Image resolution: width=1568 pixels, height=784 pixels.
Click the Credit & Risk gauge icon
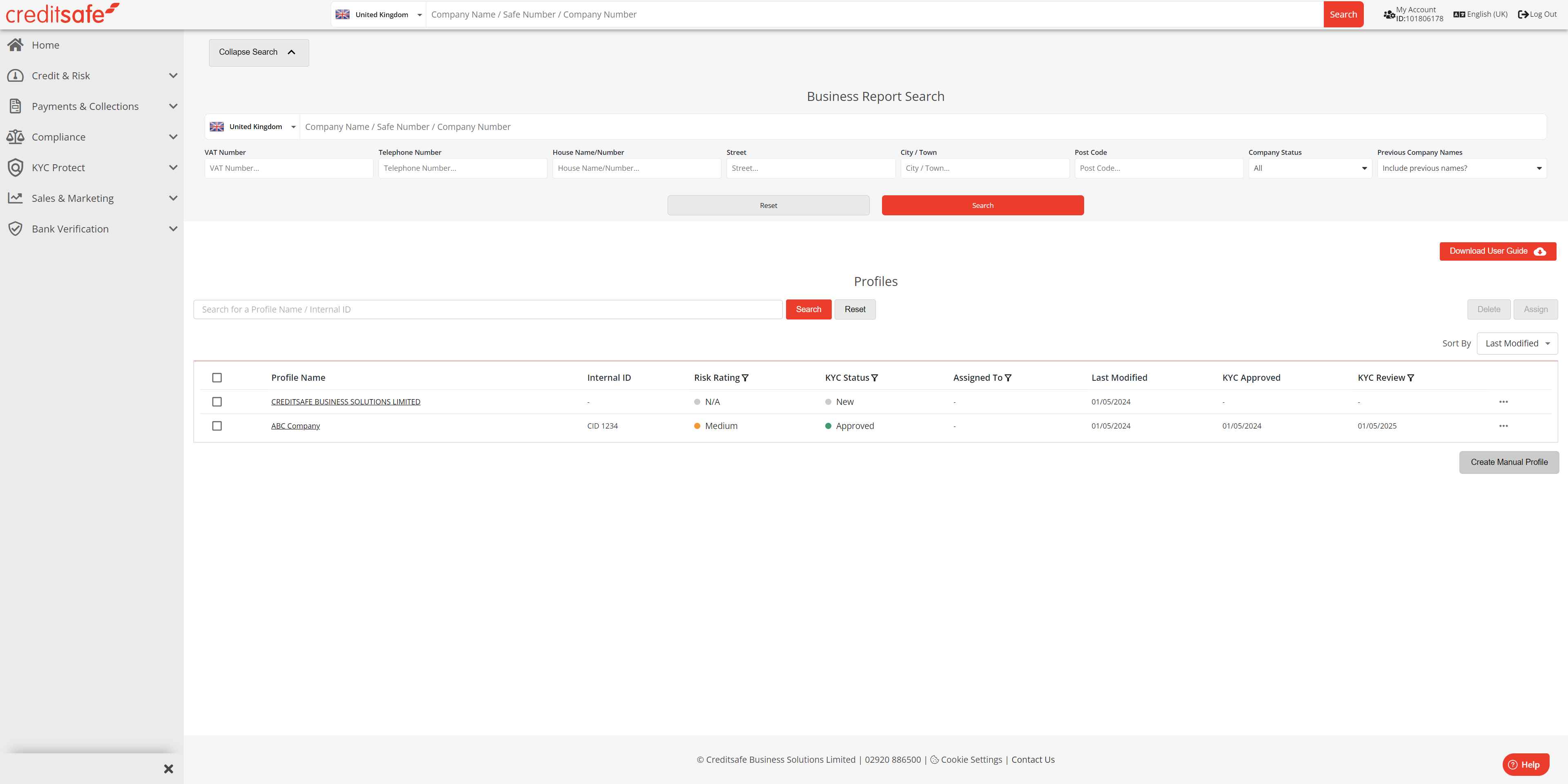click(15, 76)
